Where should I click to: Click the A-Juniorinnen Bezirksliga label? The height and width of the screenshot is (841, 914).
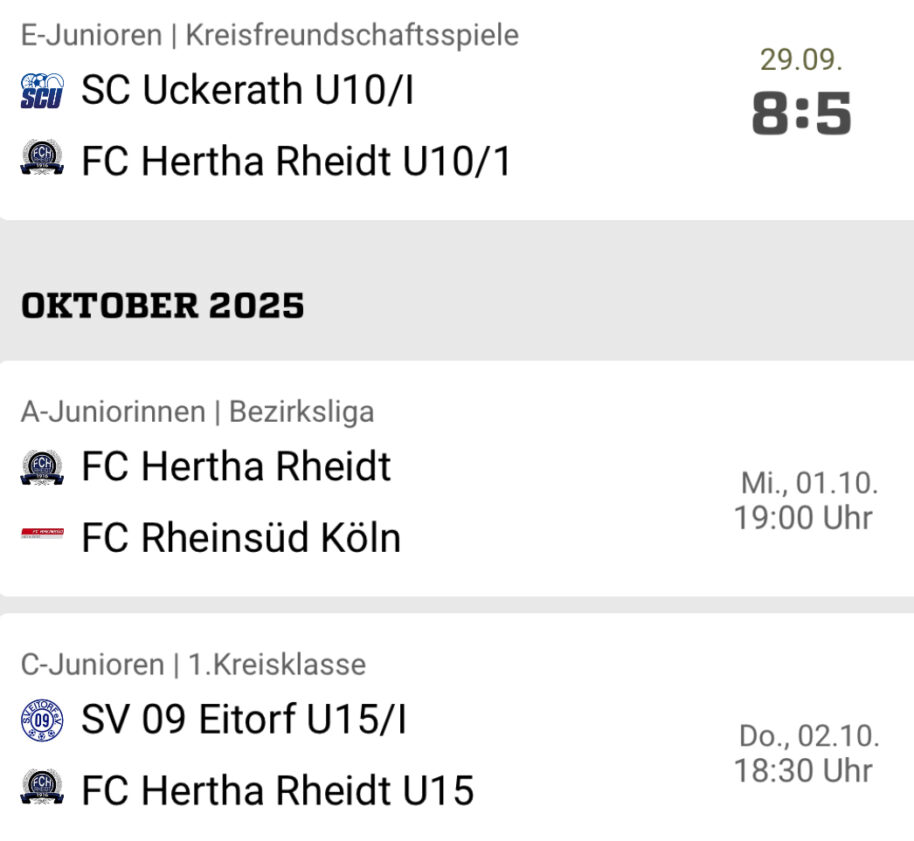(x=198, y=411)
